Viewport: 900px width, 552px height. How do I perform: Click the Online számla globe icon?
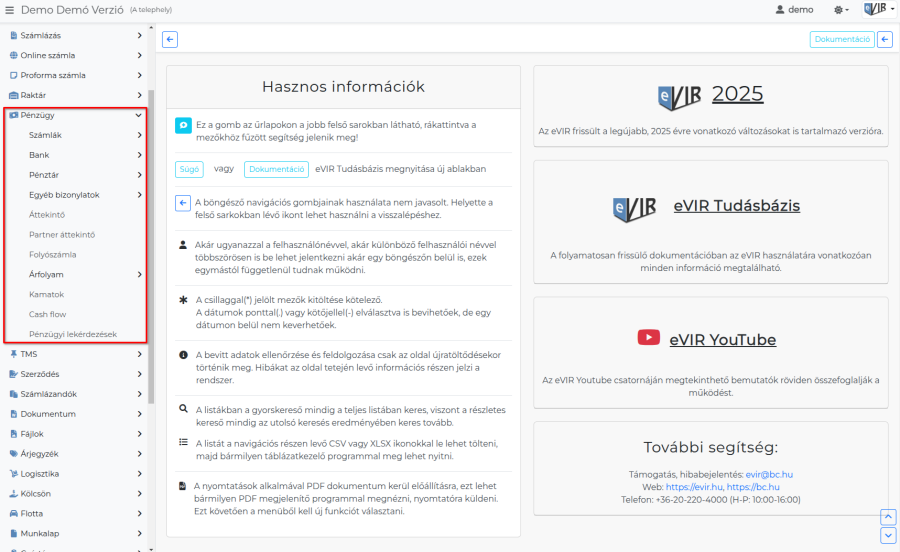[13, 56]
